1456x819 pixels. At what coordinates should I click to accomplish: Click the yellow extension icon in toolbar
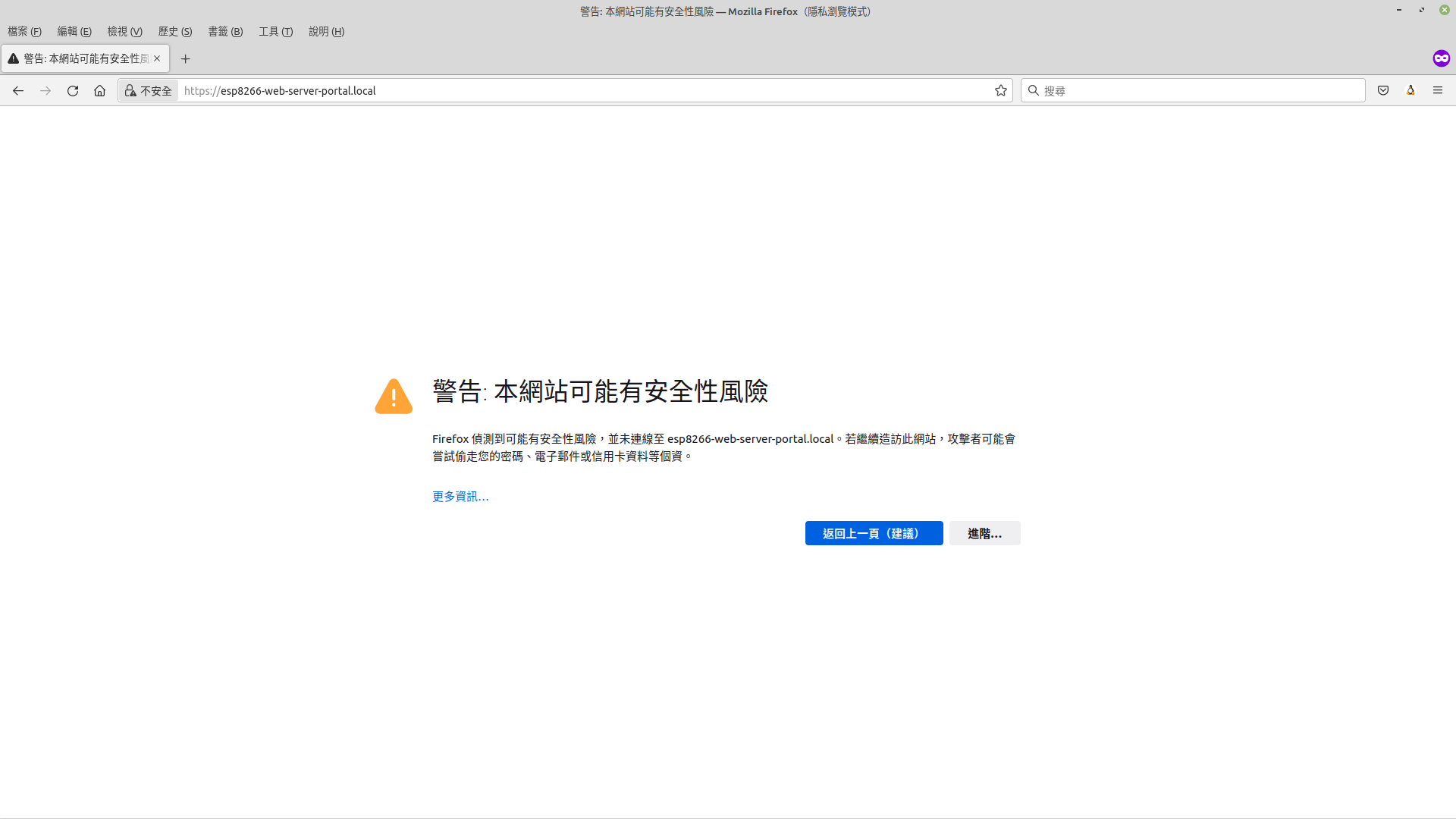click(1410, 90)
